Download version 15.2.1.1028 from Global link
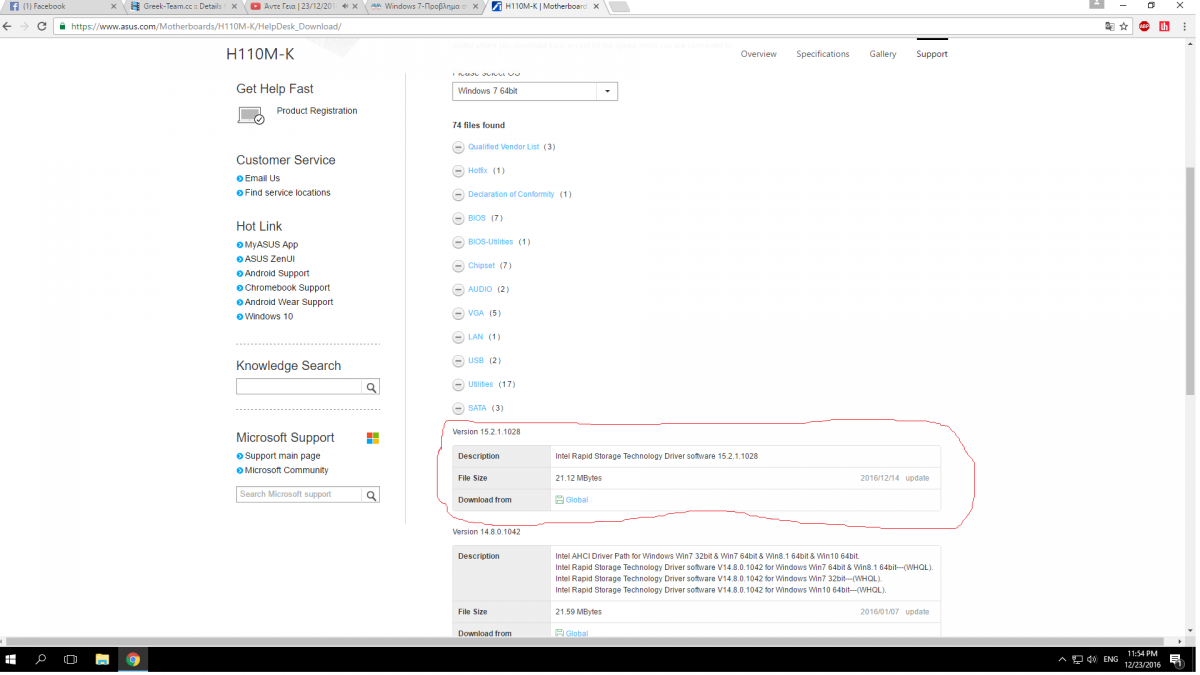 point(576,500)
